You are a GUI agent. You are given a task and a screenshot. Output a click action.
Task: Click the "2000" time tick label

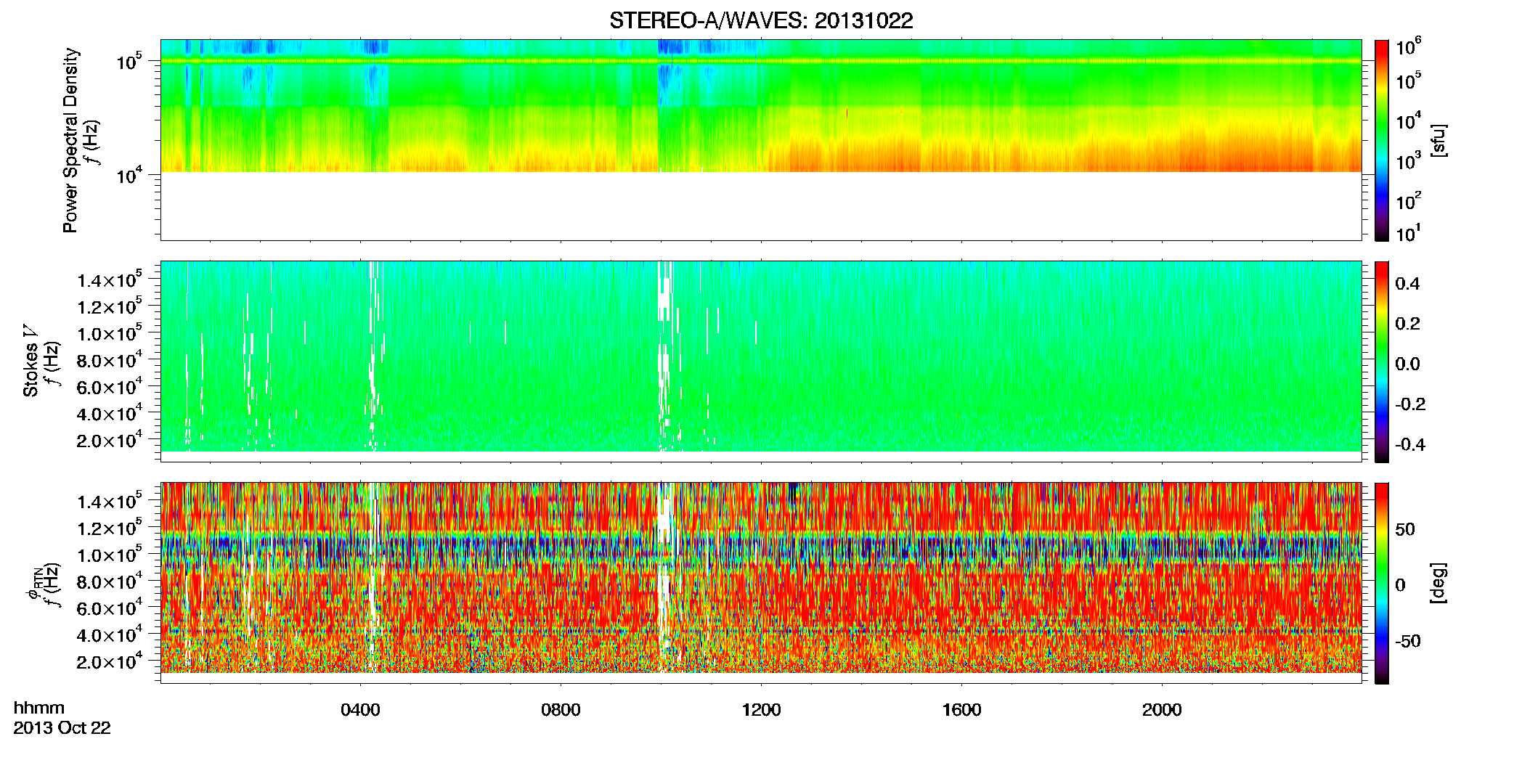1162,710
